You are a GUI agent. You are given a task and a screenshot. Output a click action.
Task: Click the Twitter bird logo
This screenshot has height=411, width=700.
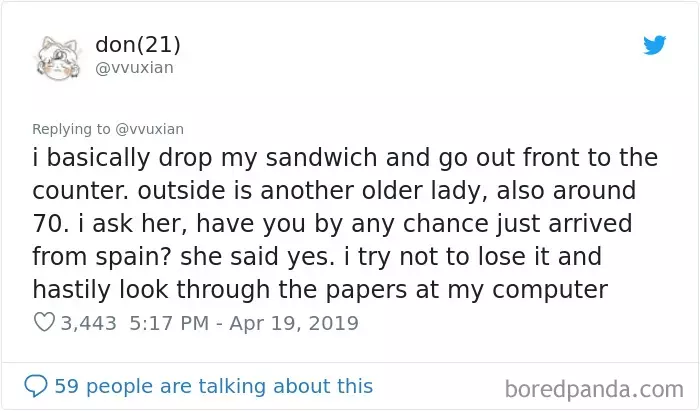pos(654,45)
